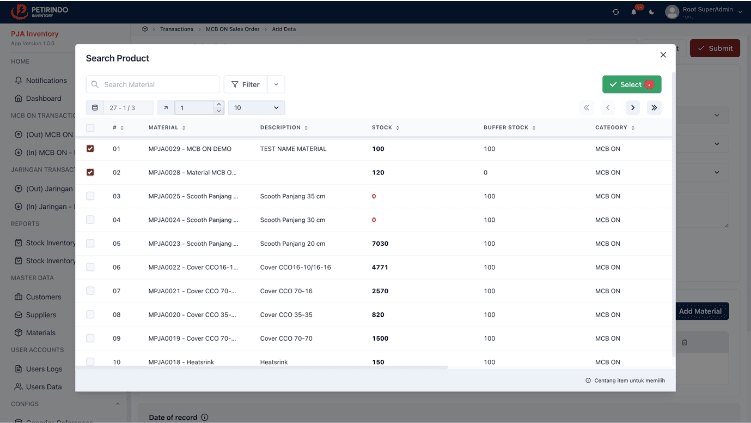Screen dimensions: 751x423
Task: Click the database records count icon
Action: (x=95, y=108)
